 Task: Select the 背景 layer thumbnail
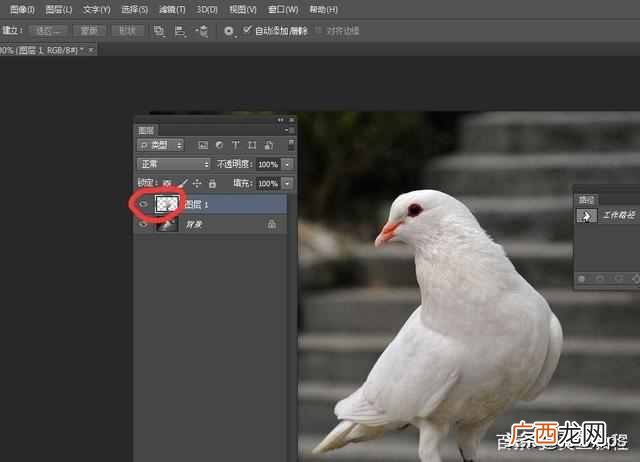167,224
